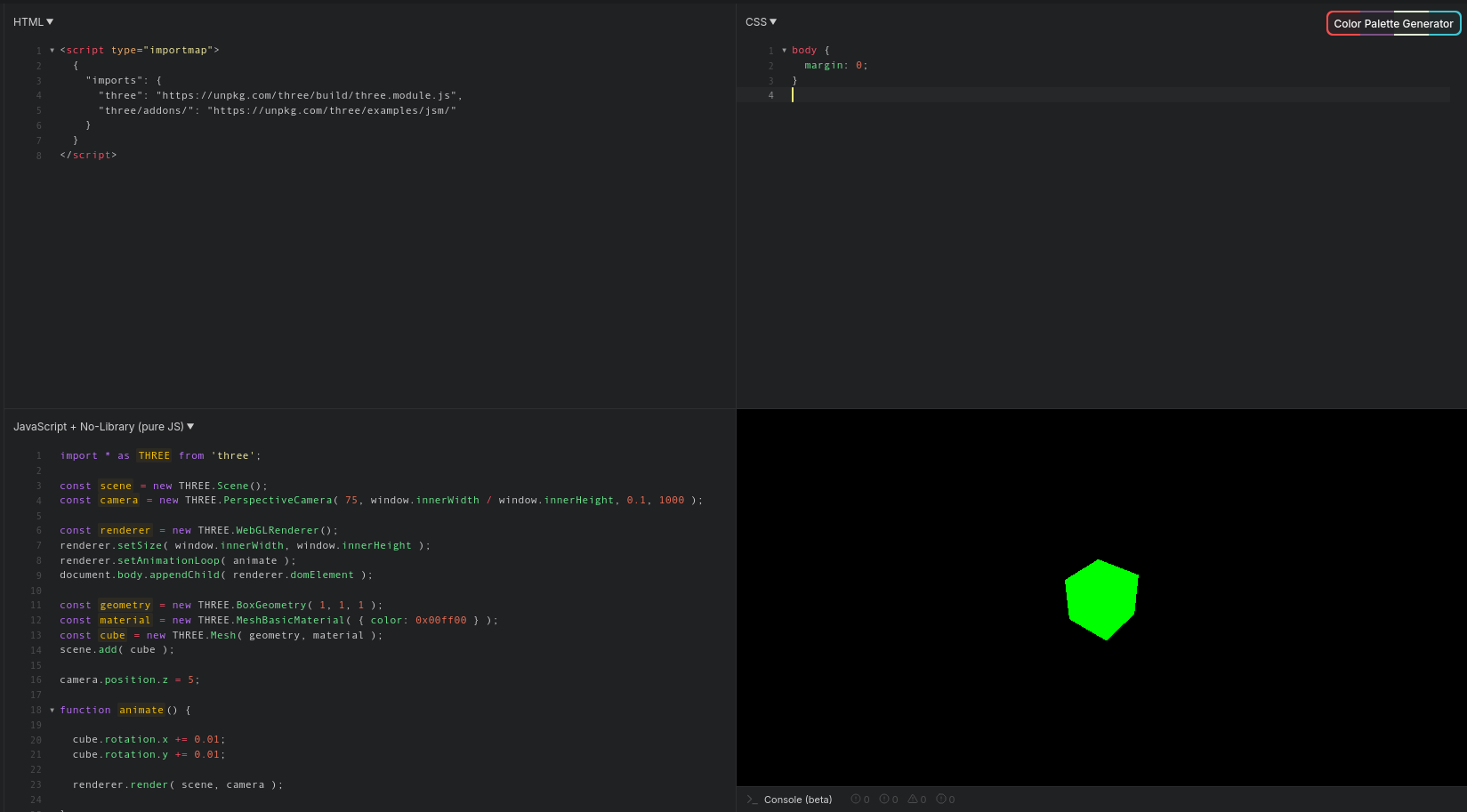Screen dimensions: 1467x812
Task: Click renderer.setSize call
Action: pyautogui.click(x=245, y=545)
